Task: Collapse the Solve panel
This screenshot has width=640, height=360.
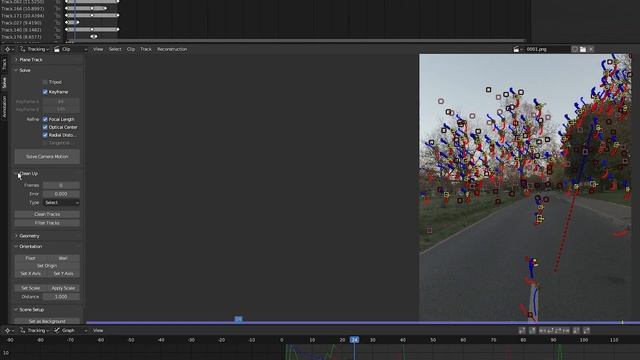Action: coord(16,70)
